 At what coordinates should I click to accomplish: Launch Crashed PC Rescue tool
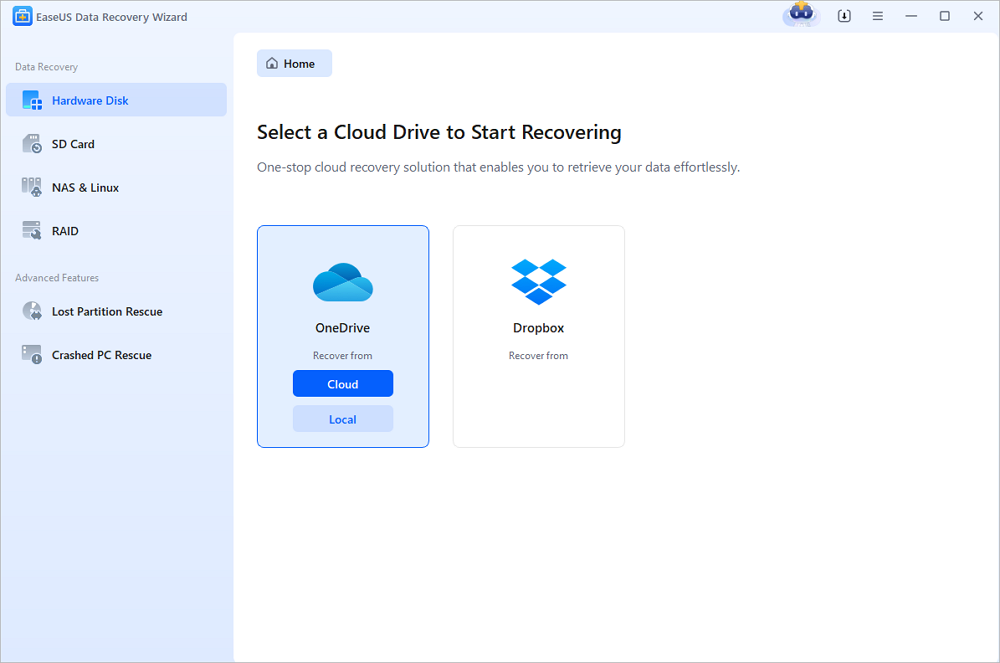[x=101, y=355]
